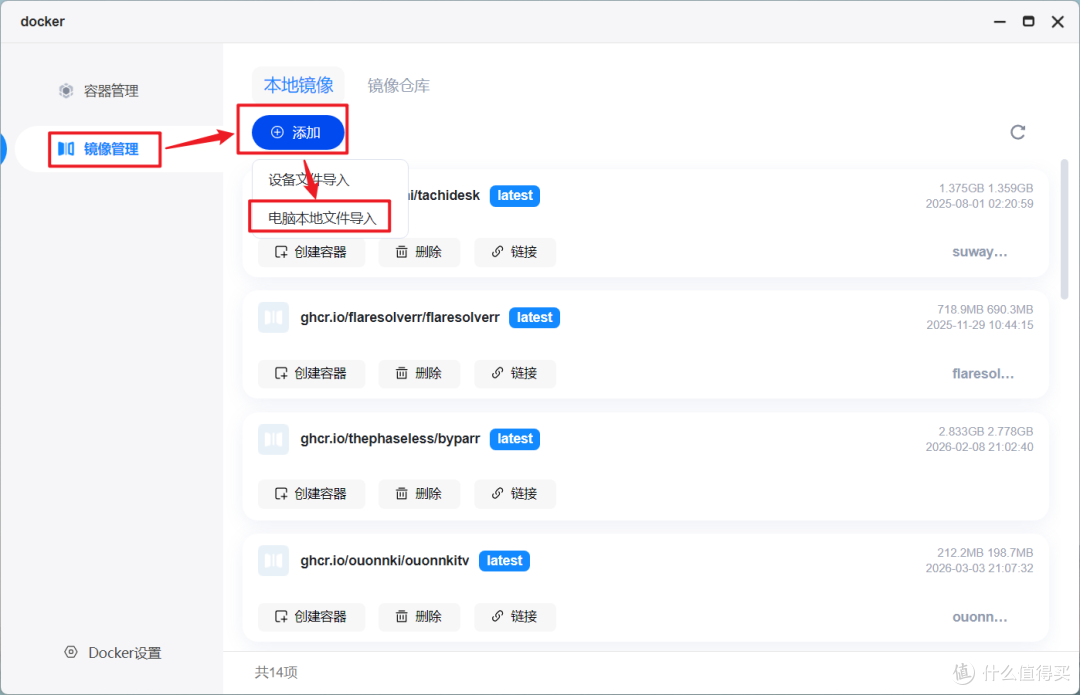Maximize the docker window
This screenshot has height=695, width=1080.
pyautogui.click(x=1028, y=21)
